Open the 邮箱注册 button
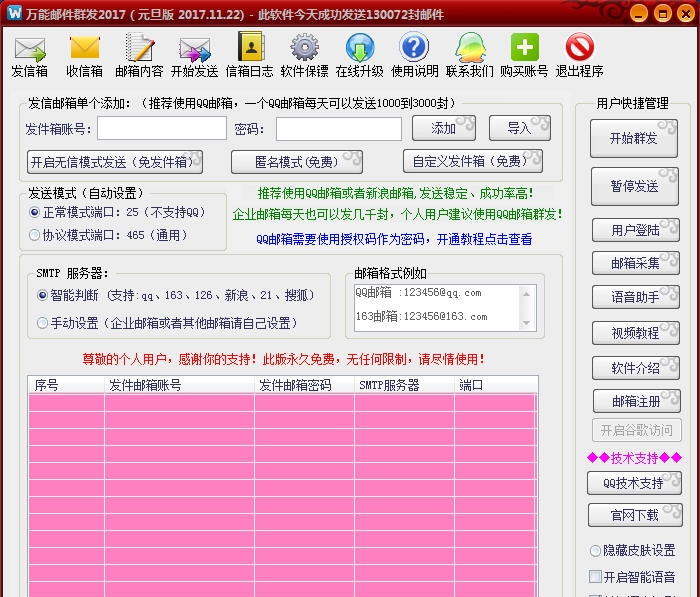700x597 pixels. (x=637, y=401)
